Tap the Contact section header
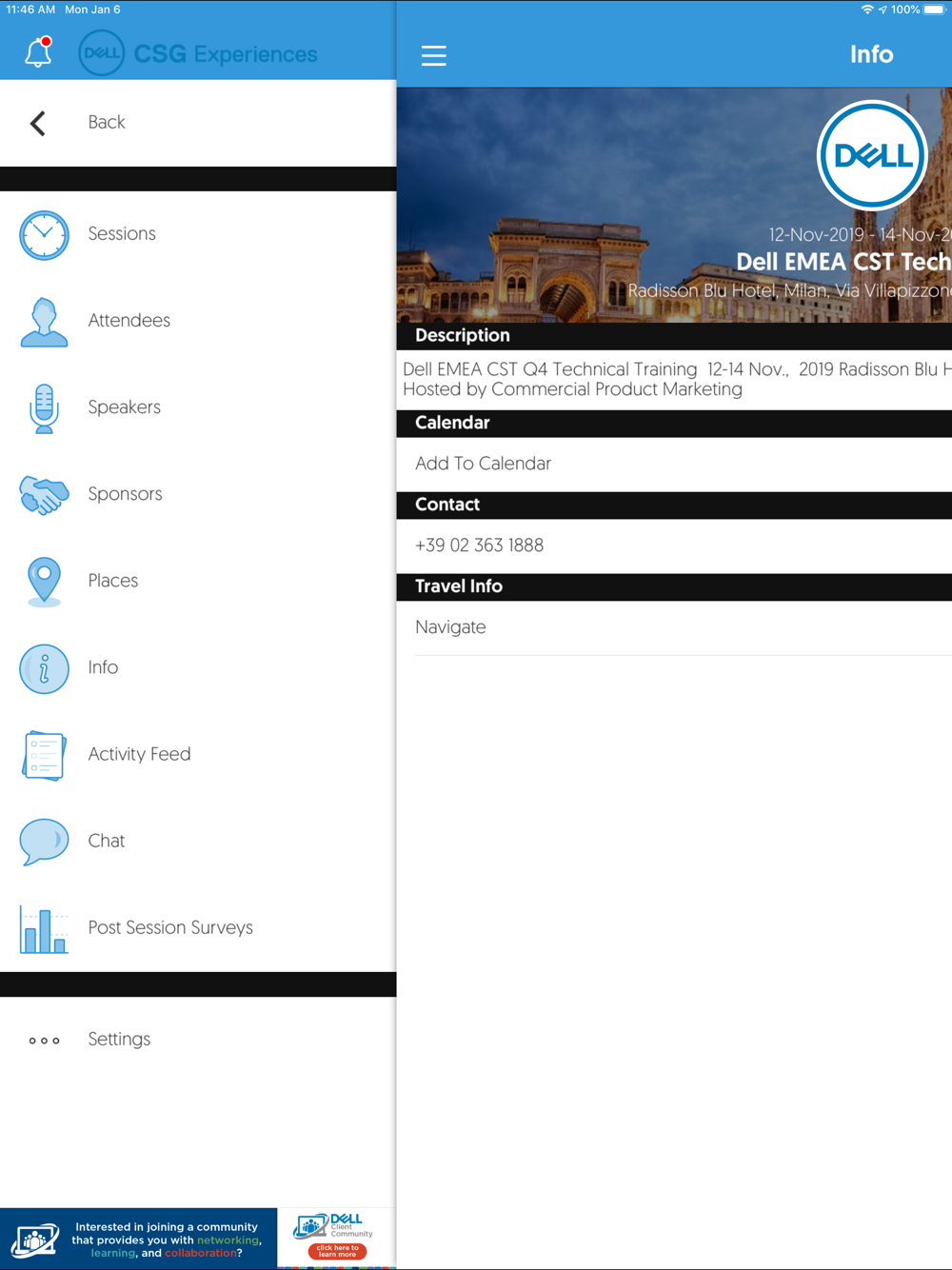The height and width of the screenshot is (1270, 952). (674, 505)
